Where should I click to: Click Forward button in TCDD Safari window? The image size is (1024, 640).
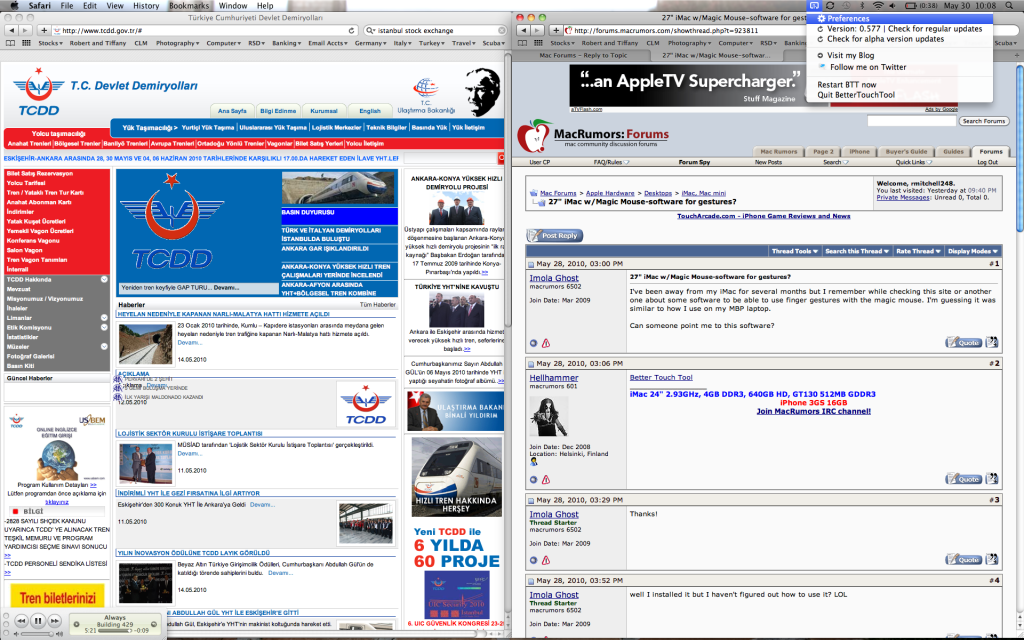coord(25,30)
